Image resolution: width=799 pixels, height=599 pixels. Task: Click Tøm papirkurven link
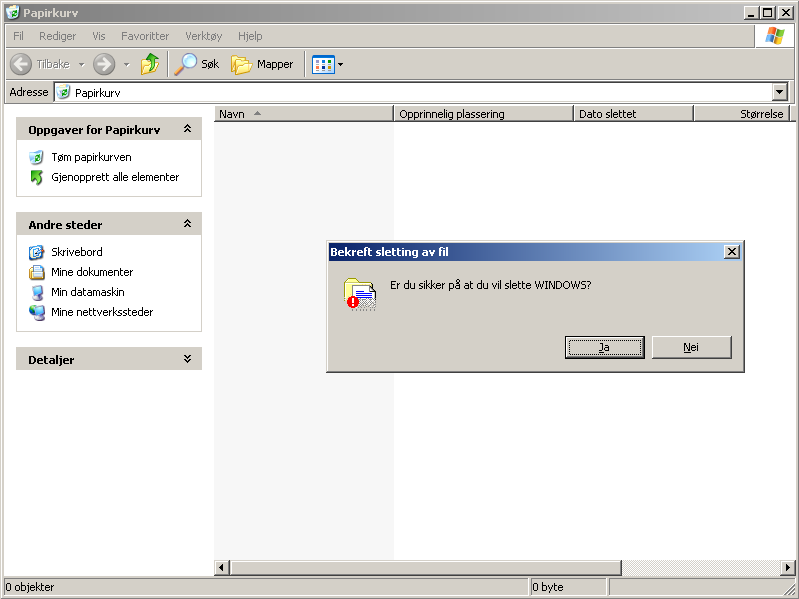[91, 157]
